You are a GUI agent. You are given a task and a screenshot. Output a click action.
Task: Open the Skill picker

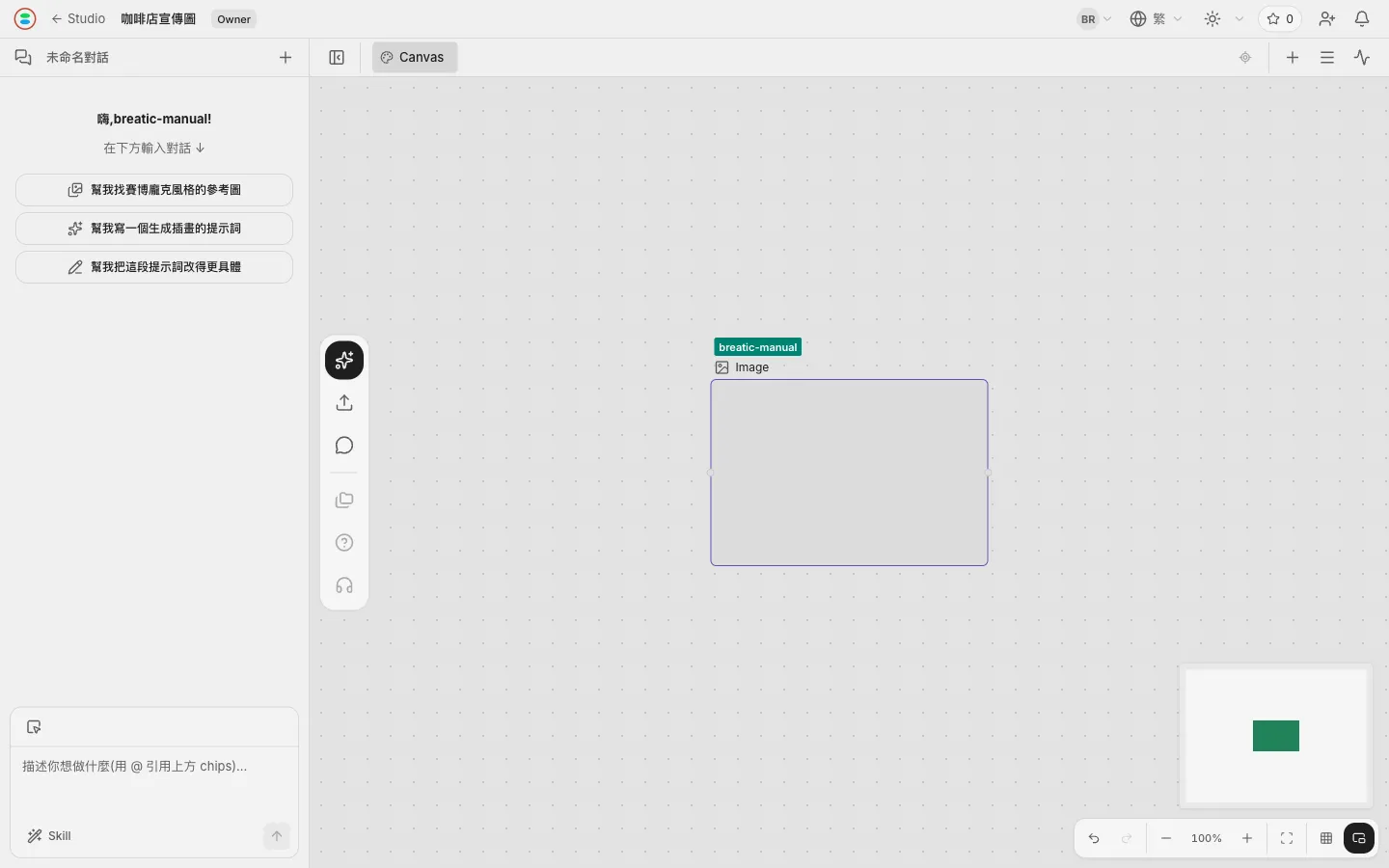pyautogui.click(x=49, y=836)
